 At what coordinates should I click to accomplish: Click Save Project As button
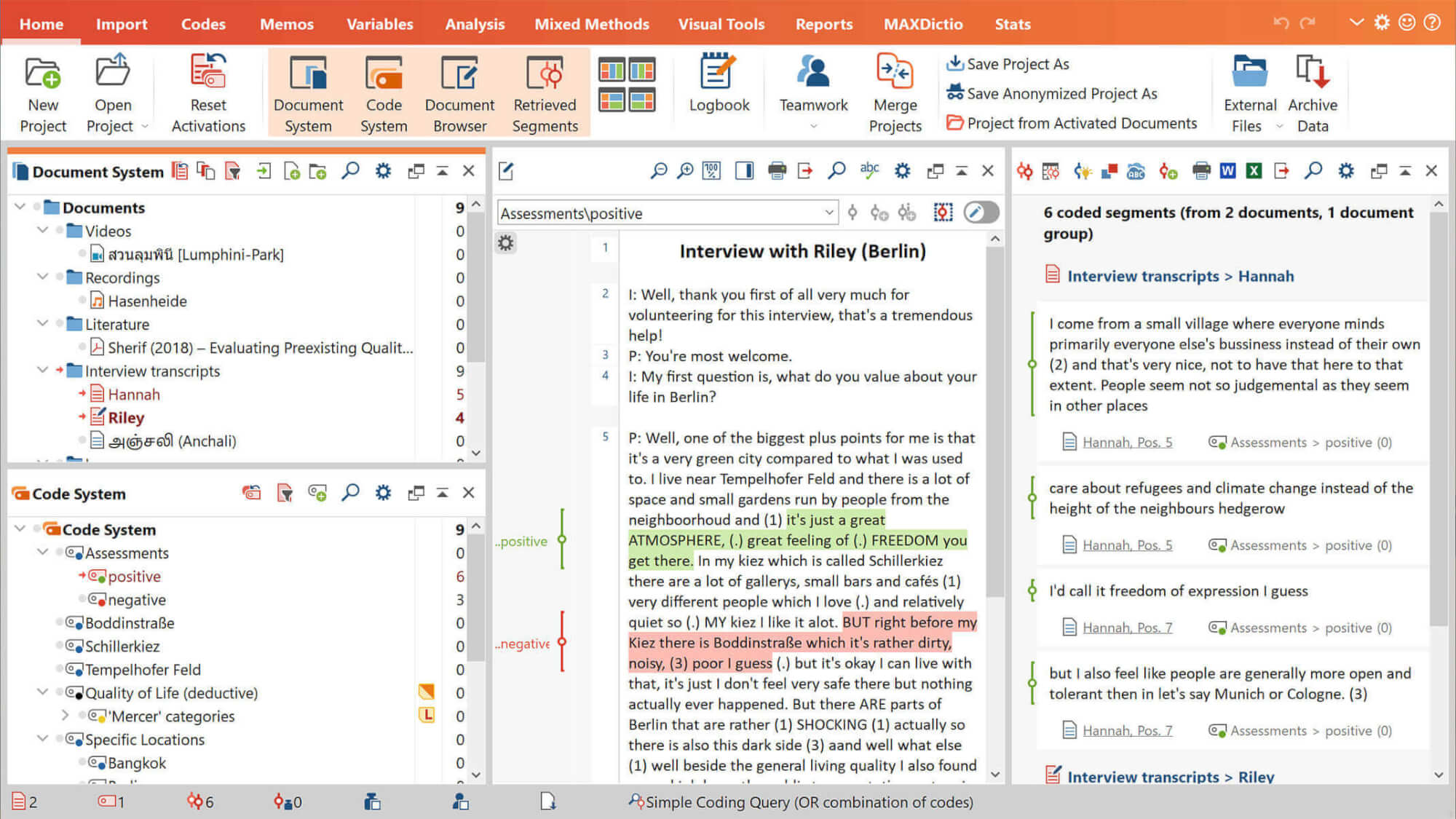(x=1012, y=63)
